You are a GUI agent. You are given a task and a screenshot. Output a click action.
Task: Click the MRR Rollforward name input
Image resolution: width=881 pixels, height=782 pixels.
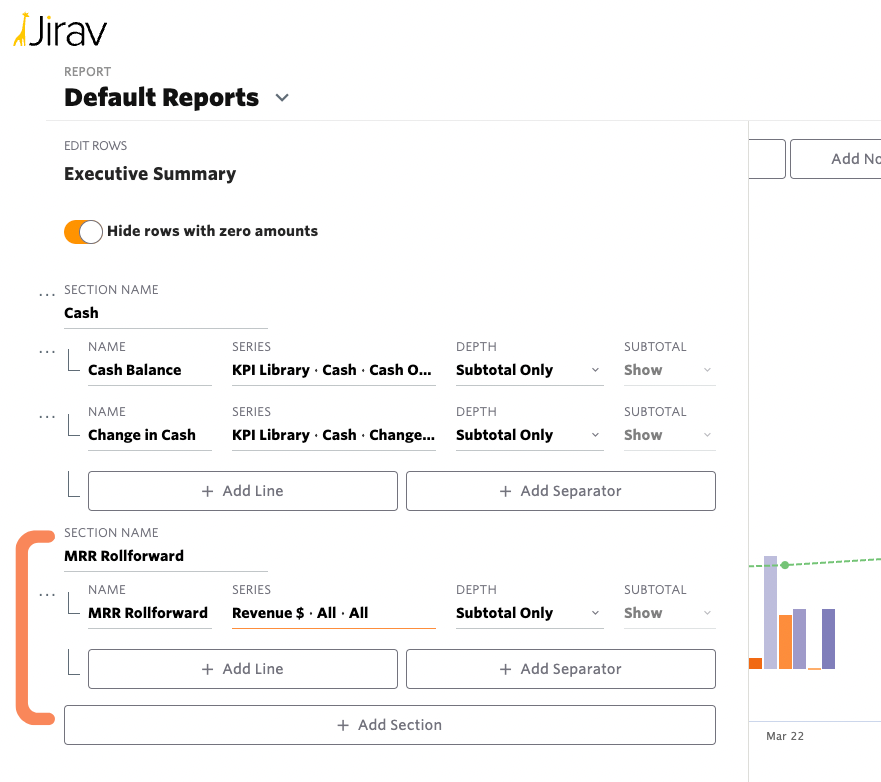click(149, 612)
